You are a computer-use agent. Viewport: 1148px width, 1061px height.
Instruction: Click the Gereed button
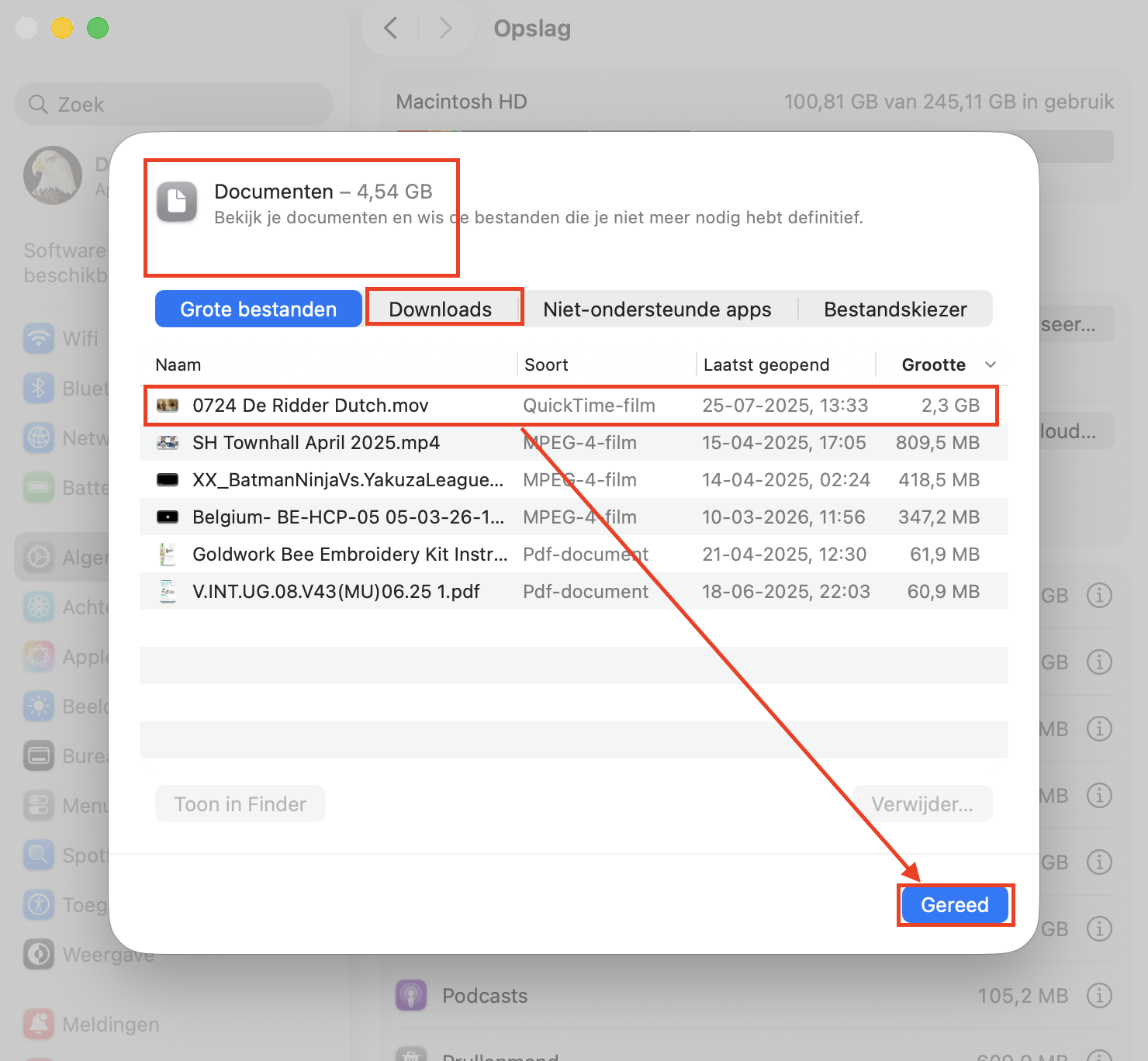tap(955, 904)
